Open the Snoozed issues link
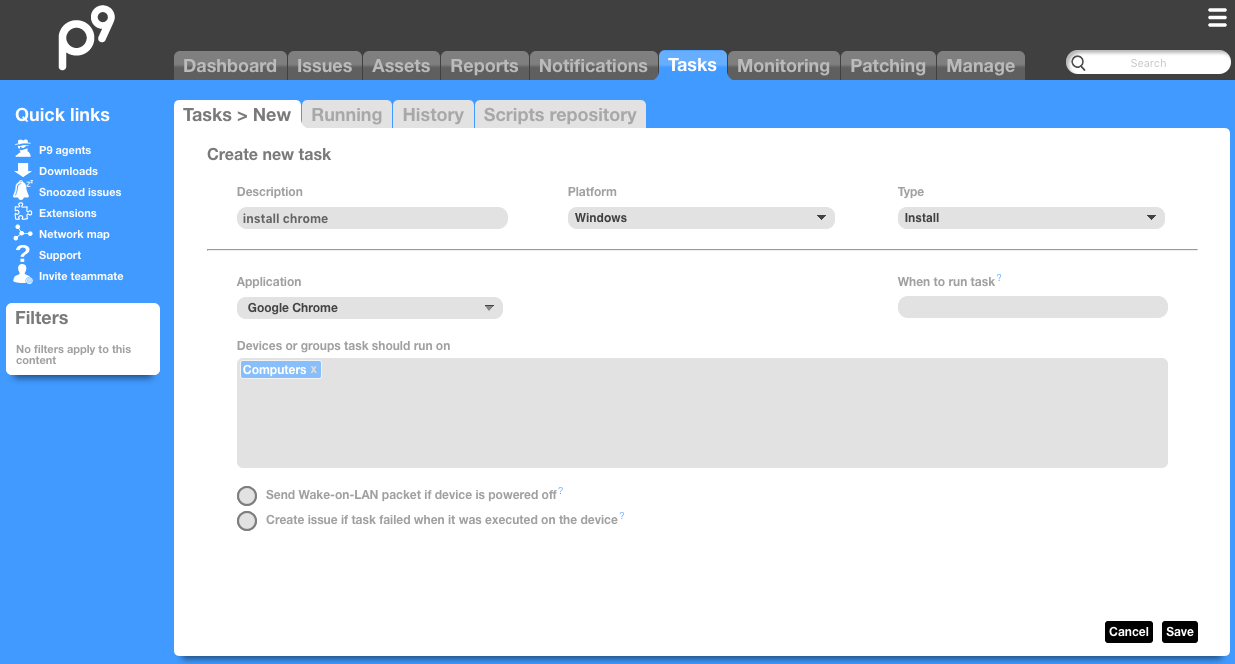Screen dimensions: 1235x664 point(80,192)
